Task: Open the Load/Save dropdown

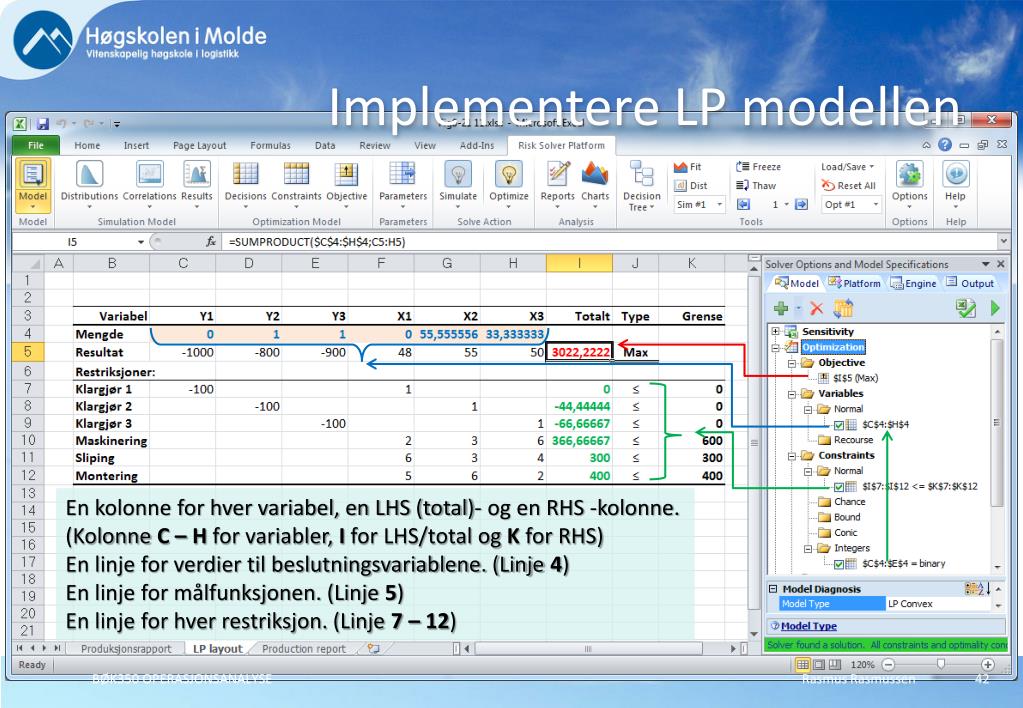Action: click(847, 167)
